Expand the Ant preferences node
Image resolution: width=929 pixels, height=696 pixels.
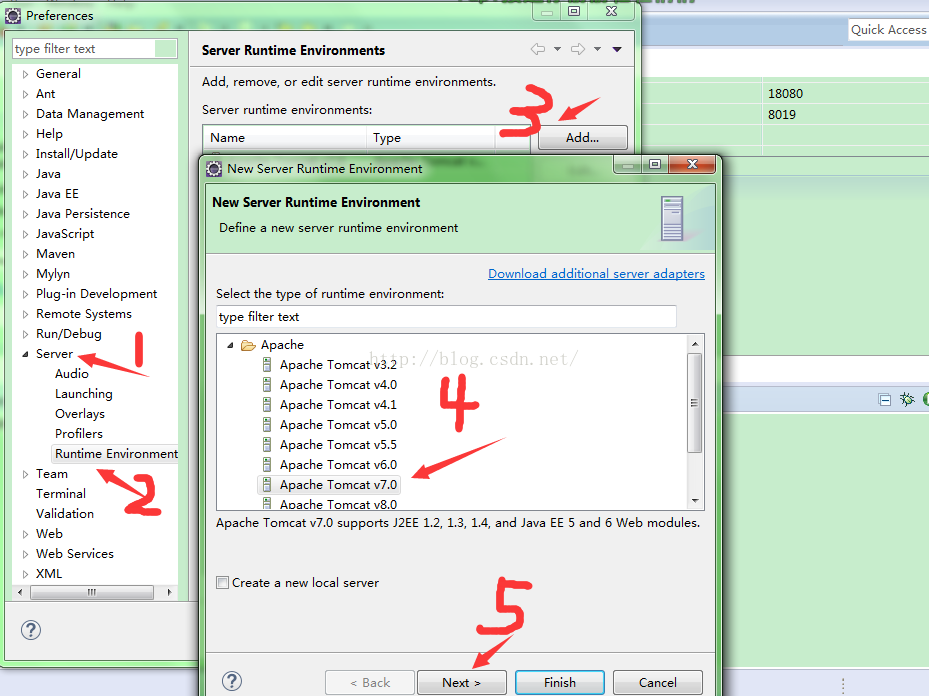[25, 94]
